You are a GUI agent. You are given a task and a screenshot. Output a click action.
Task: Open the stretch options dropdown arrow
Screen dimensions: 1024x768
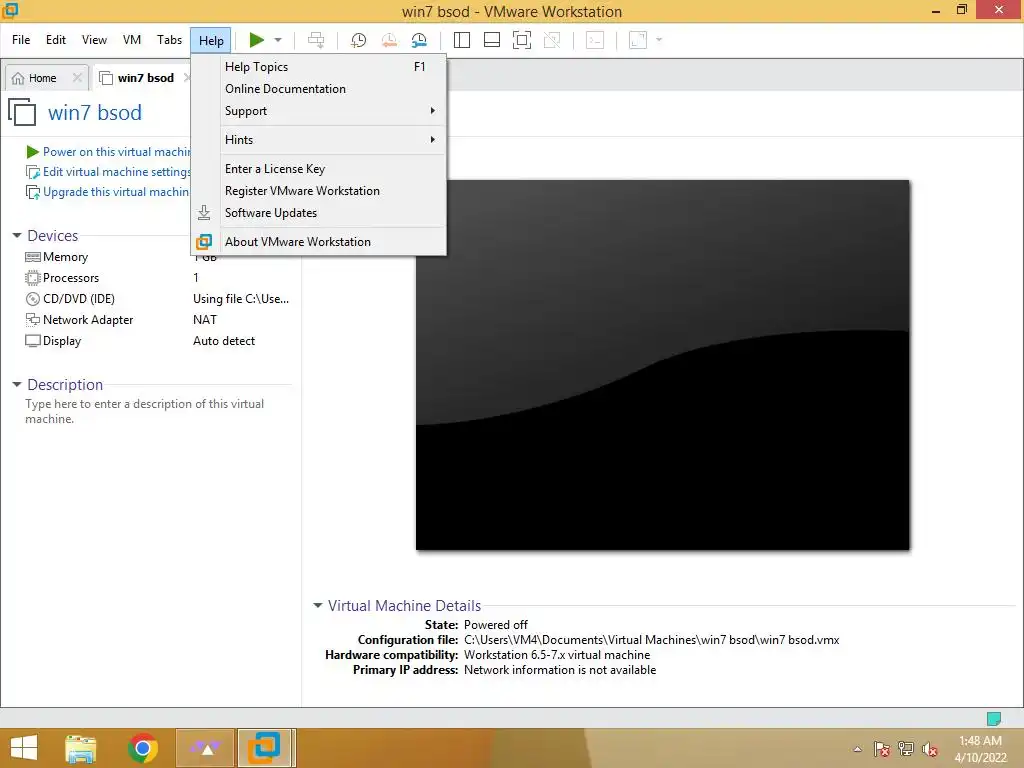pos(659,40)
